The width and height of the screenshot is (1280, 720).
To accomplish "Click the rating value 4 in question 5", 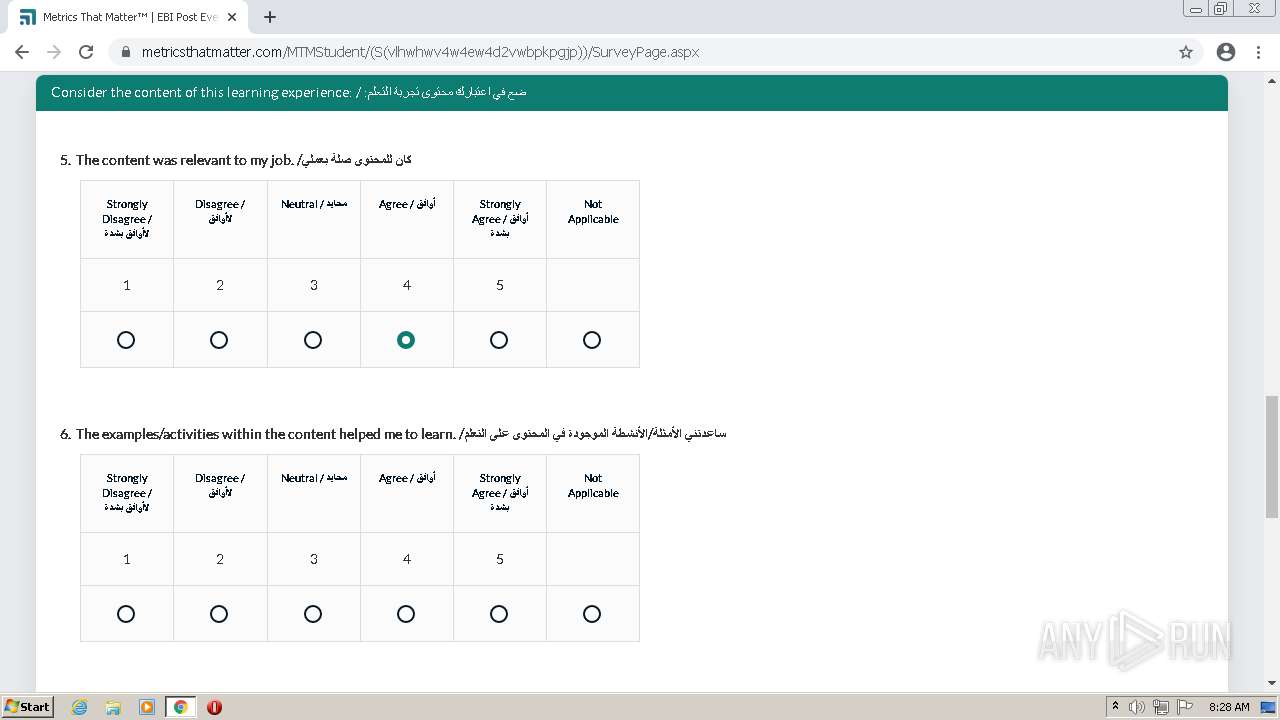I will 407,285.
